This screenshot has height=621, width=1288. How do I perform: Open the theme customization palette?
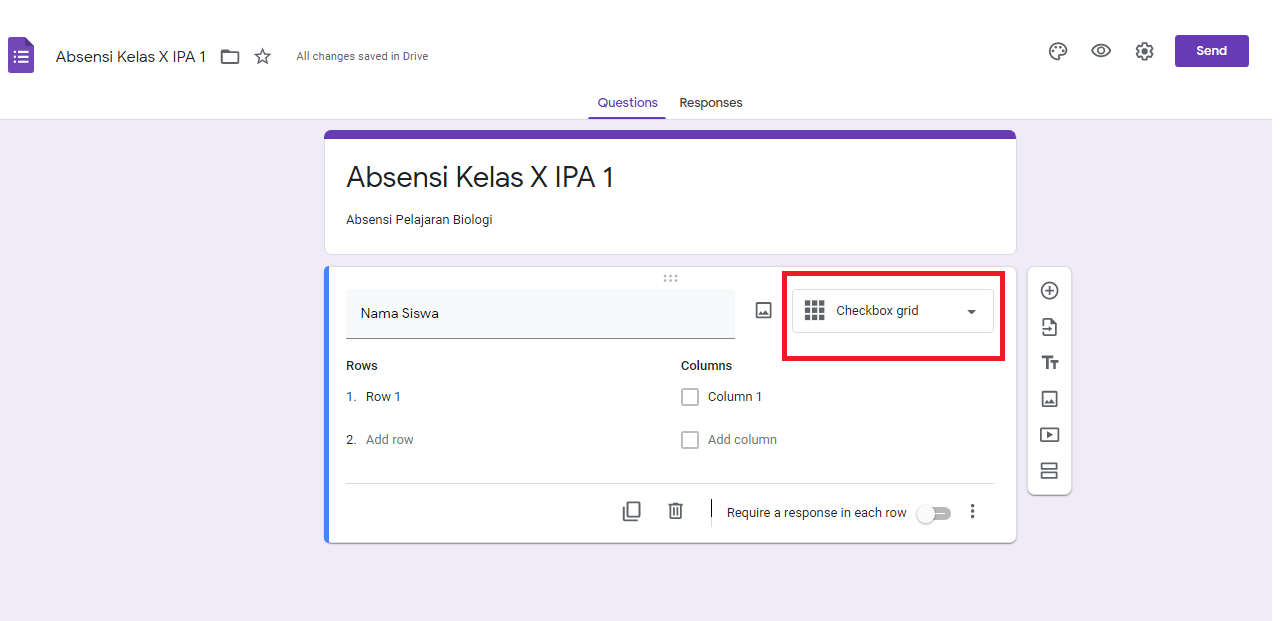pos(1057,51)
